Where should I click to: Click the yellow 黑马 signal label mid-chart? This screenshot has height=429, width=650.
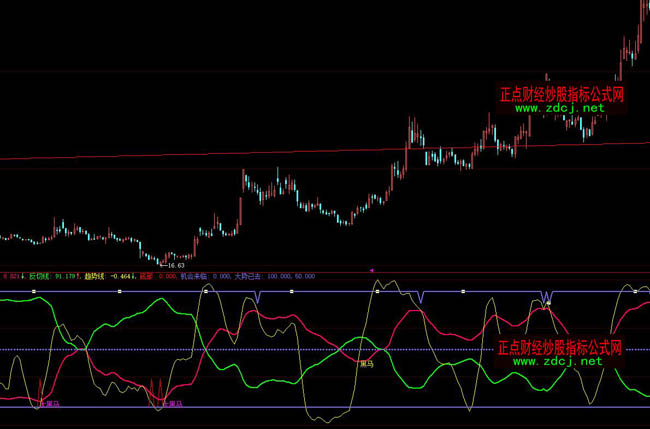click(366, 365)
